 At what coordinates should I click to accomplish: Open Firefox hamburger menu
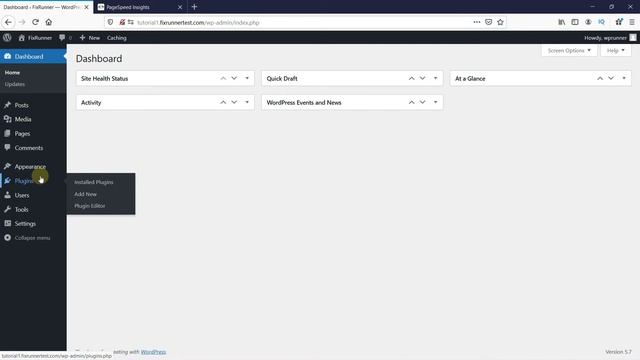tap(632, 22)
